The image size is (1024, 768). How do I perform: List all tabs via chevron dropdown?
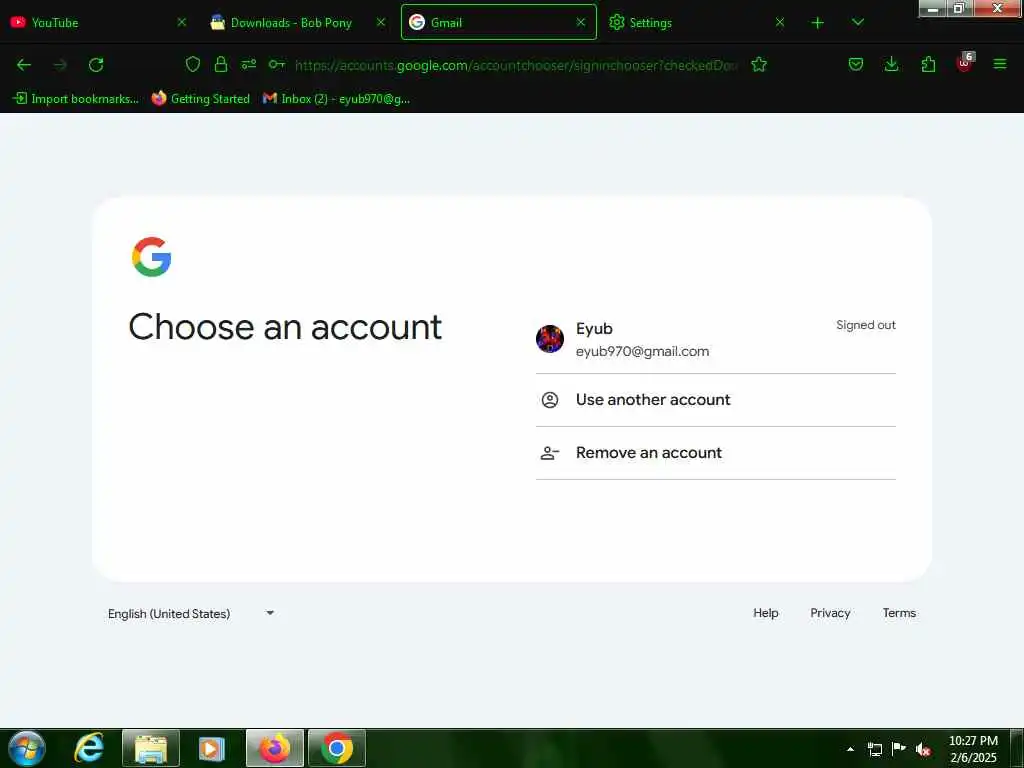tap(858, 22)
